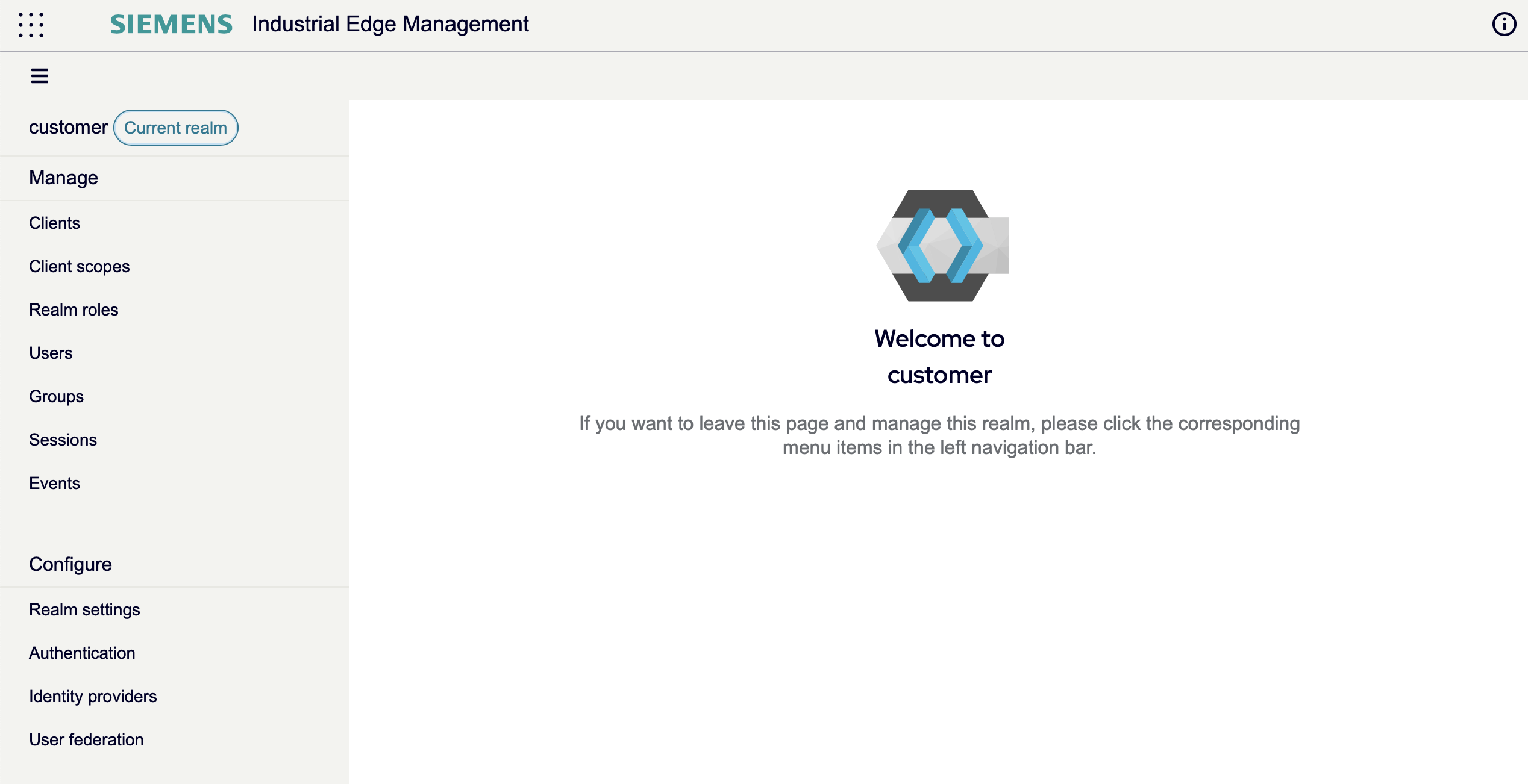Click the Manage section heading
Screen dimensions: 1528x784
[x=63, y=178]
